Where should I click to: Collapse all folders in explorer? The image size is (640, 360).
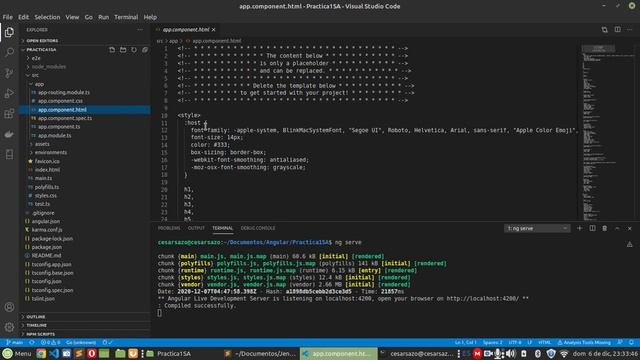click(145, 50)
